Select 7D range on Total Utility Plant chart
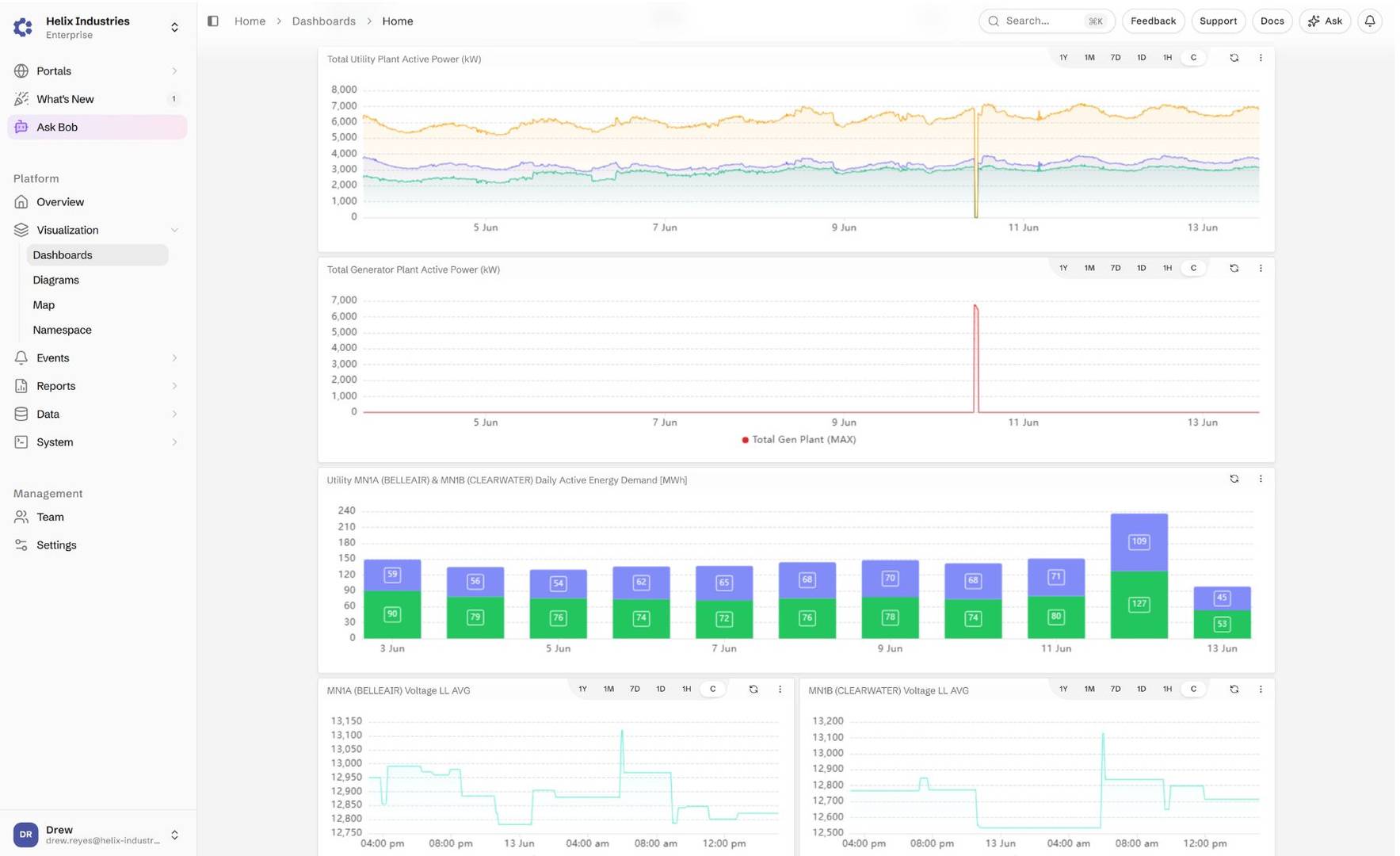 (1116, 58)
